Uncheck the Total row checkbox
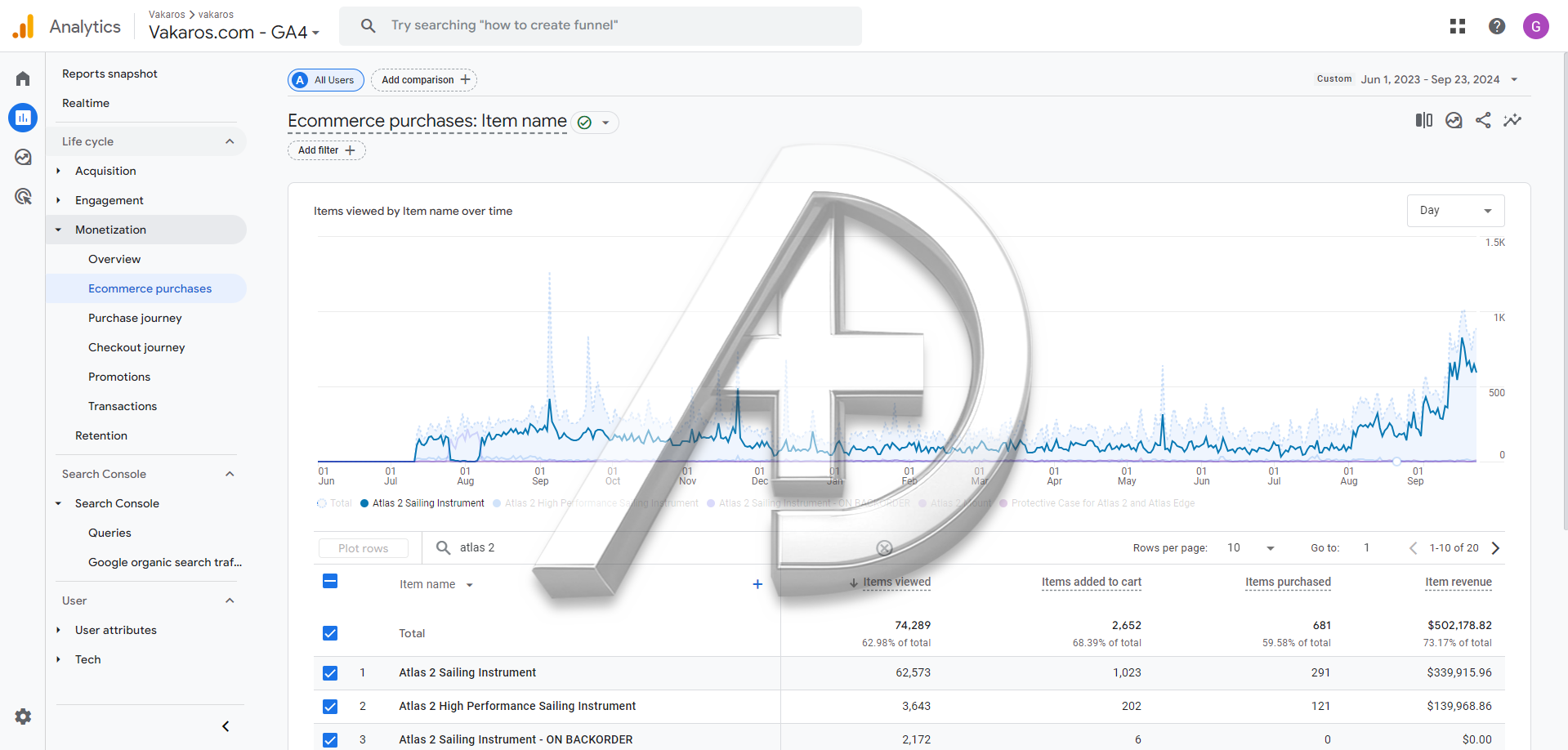Image resolution: width=1568 pixels, height=750 pixels. [x=330, y=633]
